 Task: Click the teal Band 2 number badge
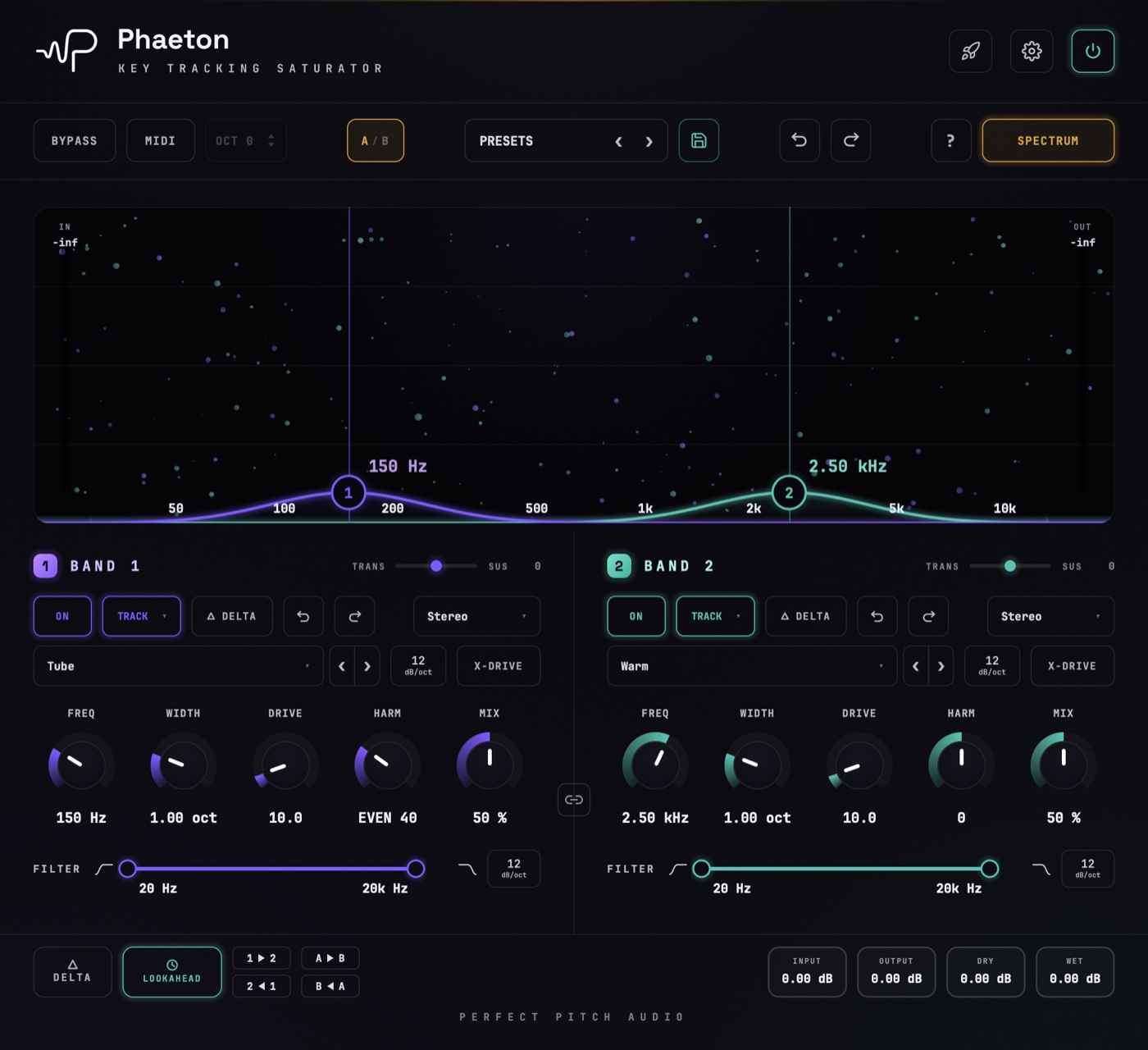[x=619, y=565]
